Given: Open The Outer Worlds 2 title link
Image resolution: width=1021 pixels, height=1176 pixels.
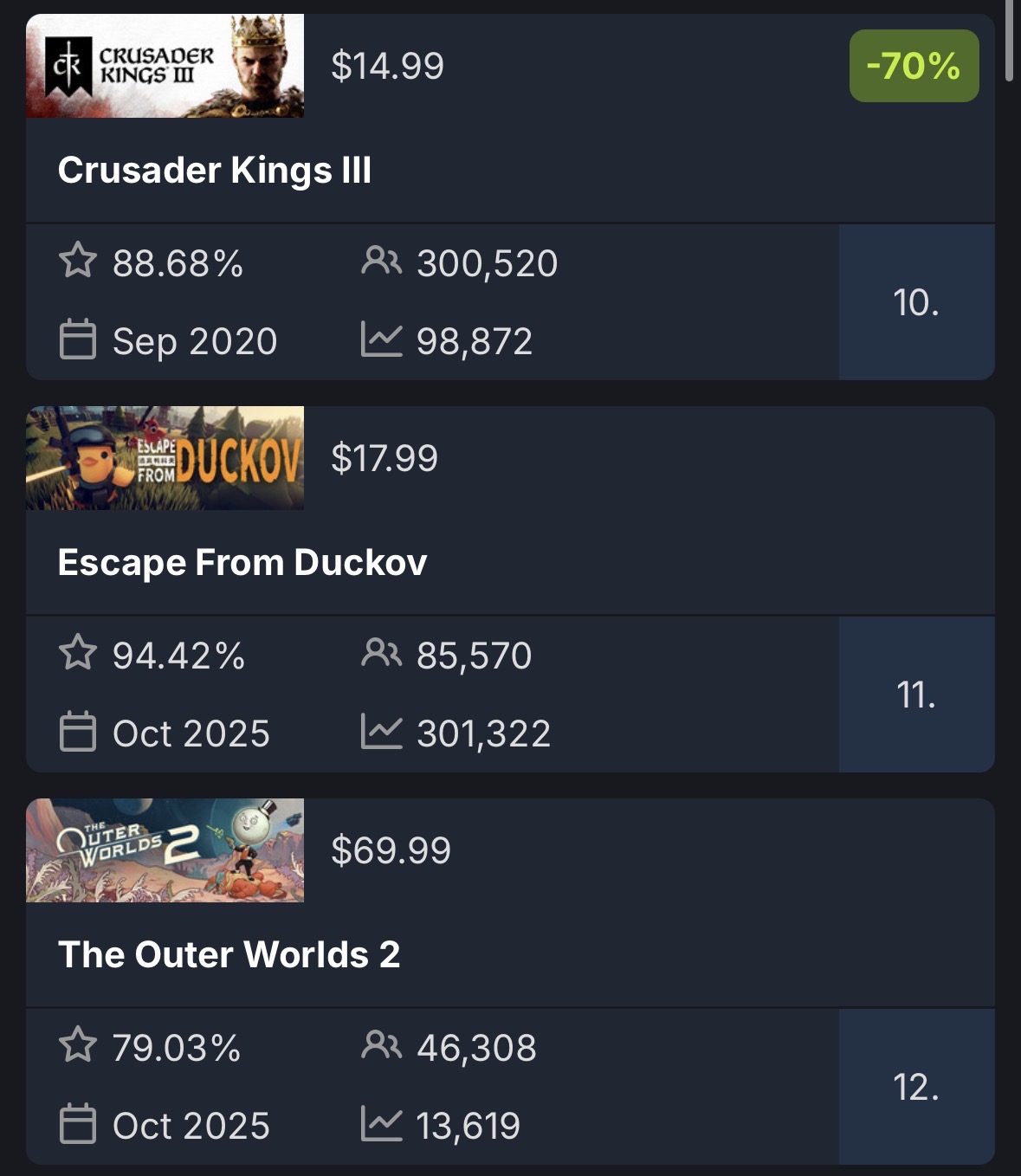Looking at the screenshot, I should tap(229, 954).
